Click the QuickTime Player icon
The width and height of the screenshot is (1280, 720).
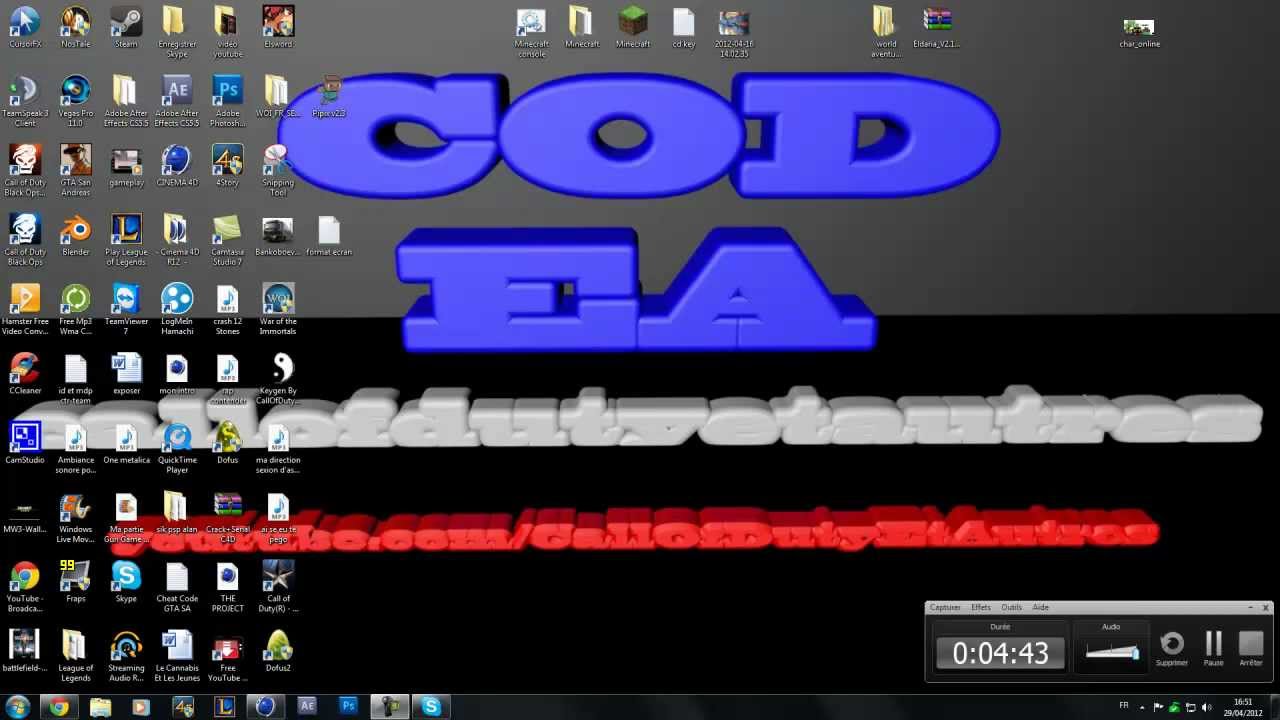point(177,446)
